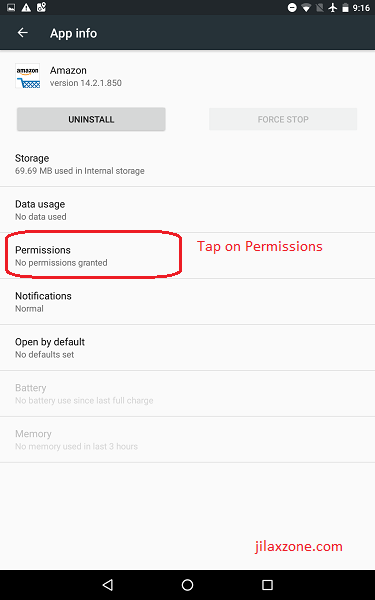Tap the Android home circle button

coord(188,584)
